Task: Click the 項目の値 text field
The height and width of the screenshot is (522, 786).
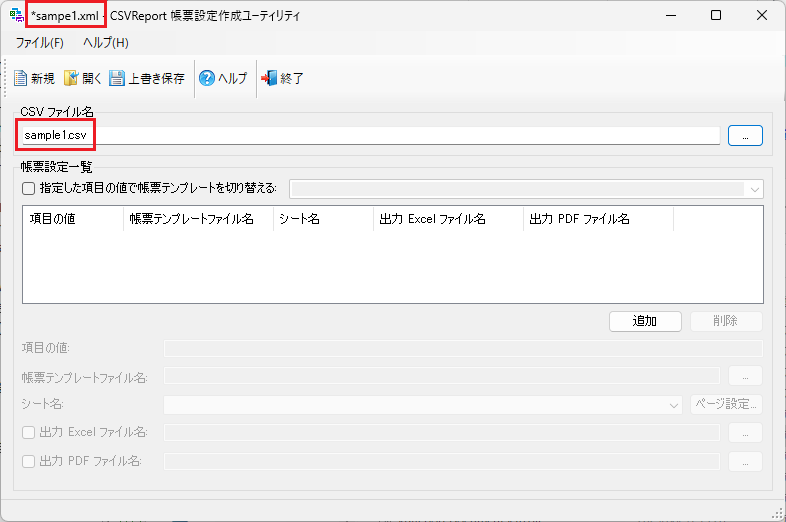Action: click(x=463, y=348)
